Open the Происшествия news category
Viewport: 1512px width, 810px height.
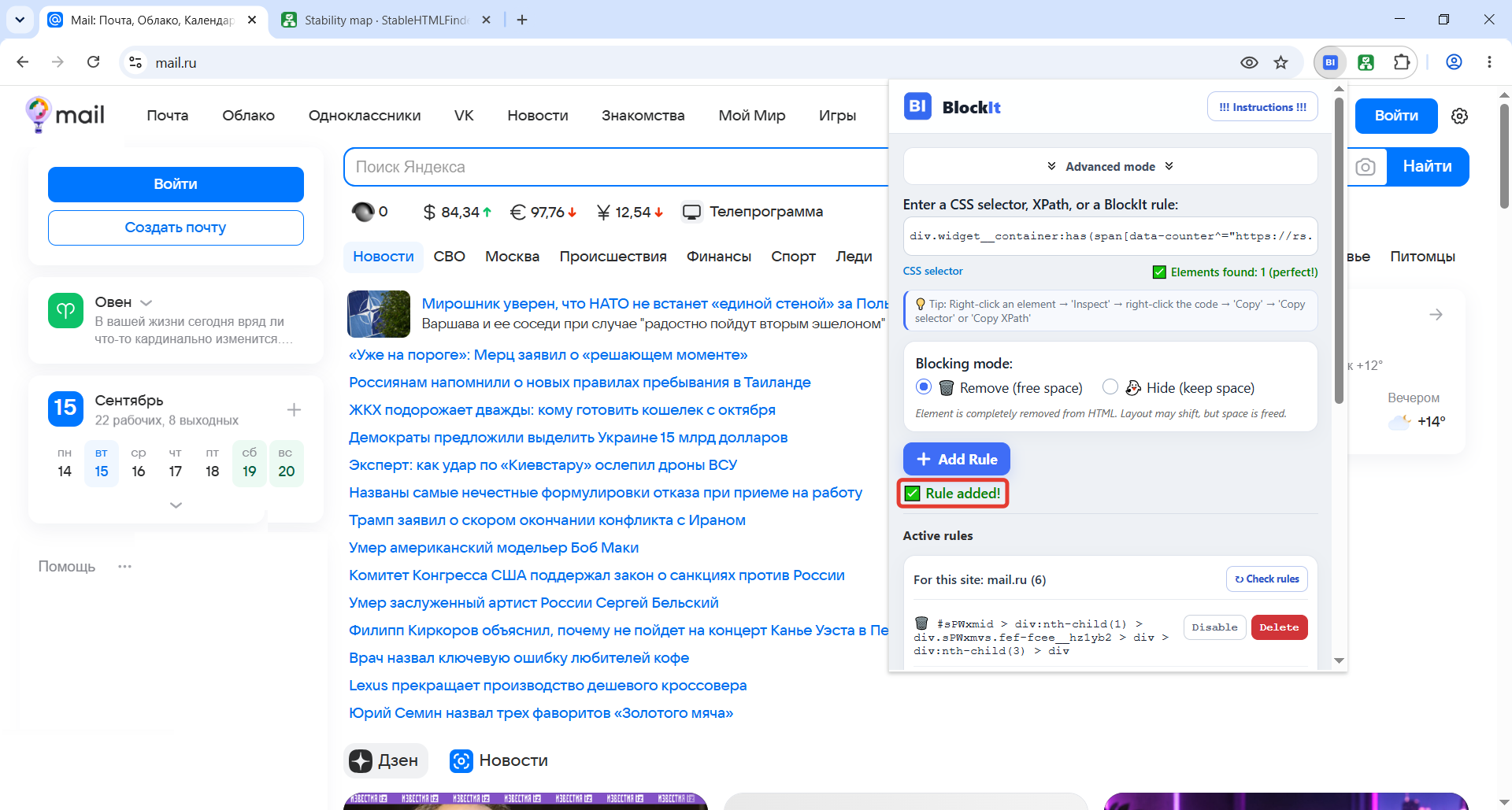pyautogui.click(x=613, y=257)
